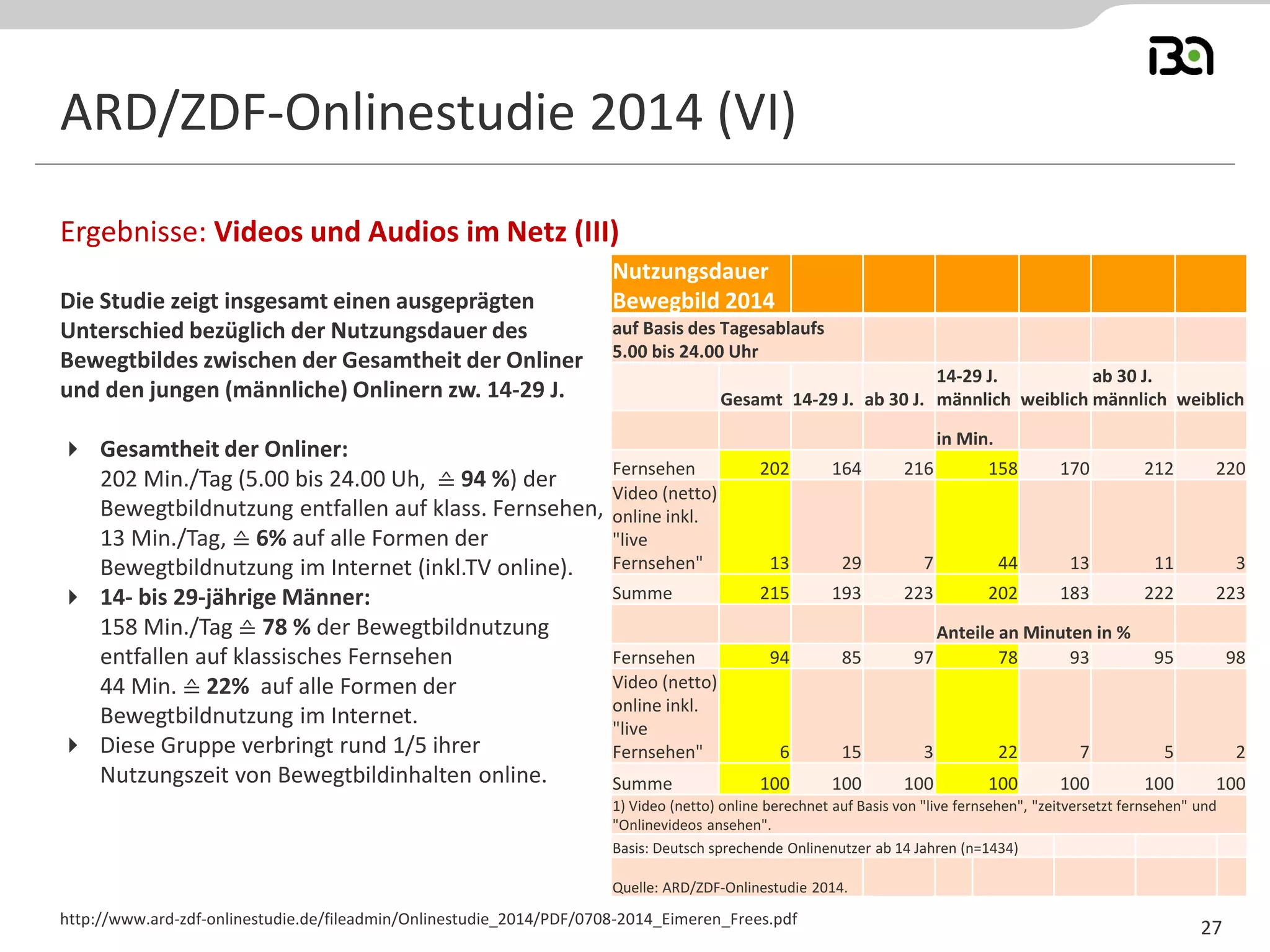Click the table header 'Nutzungsdauer Bewegbild 2014'
Screen dimensions: 1270x952
click(x=694, y=286)
